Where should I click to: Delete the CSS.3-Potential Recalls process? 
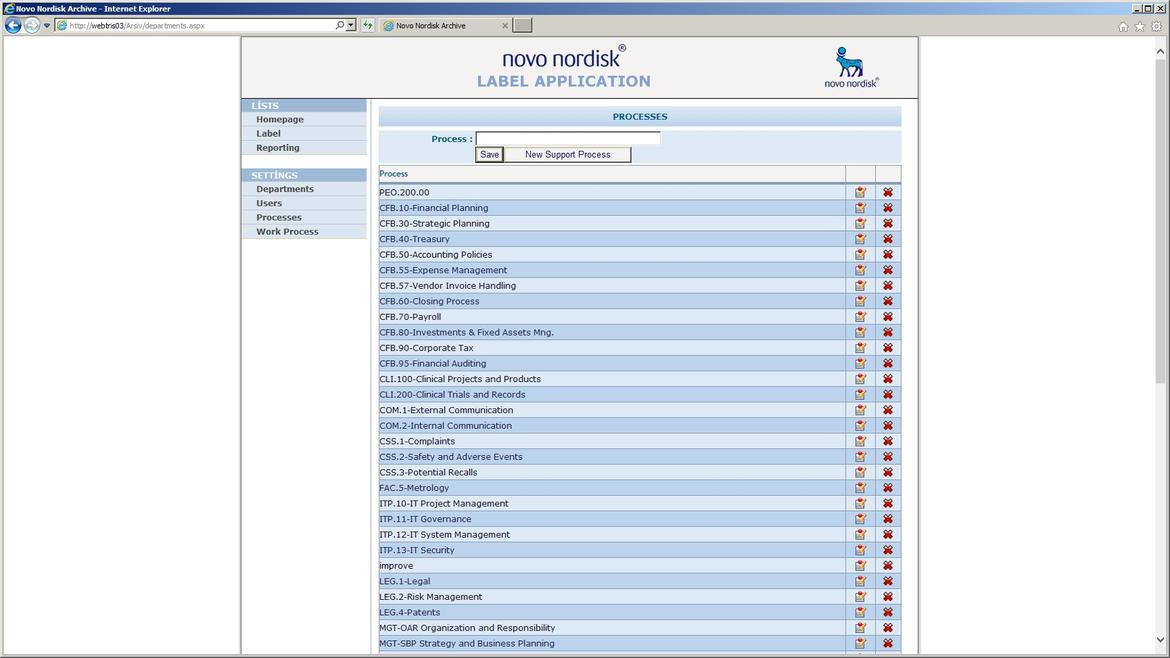click(x=888, y=472)
